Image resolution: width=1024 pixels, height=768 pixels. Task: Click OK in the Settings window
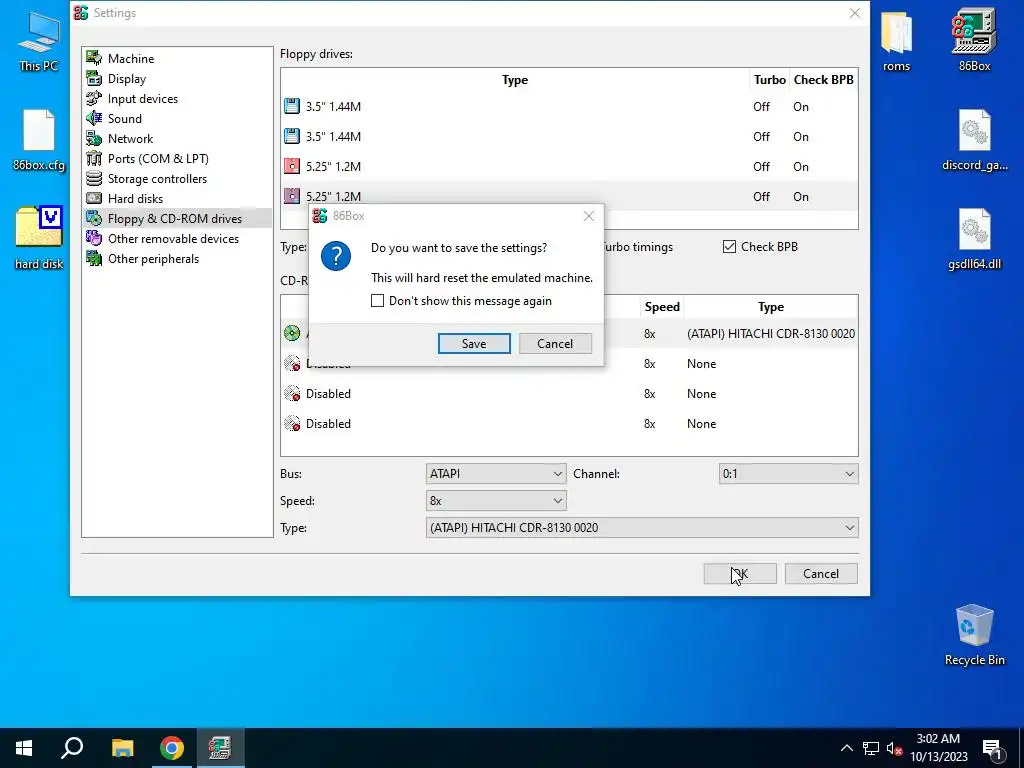(740, 573)
